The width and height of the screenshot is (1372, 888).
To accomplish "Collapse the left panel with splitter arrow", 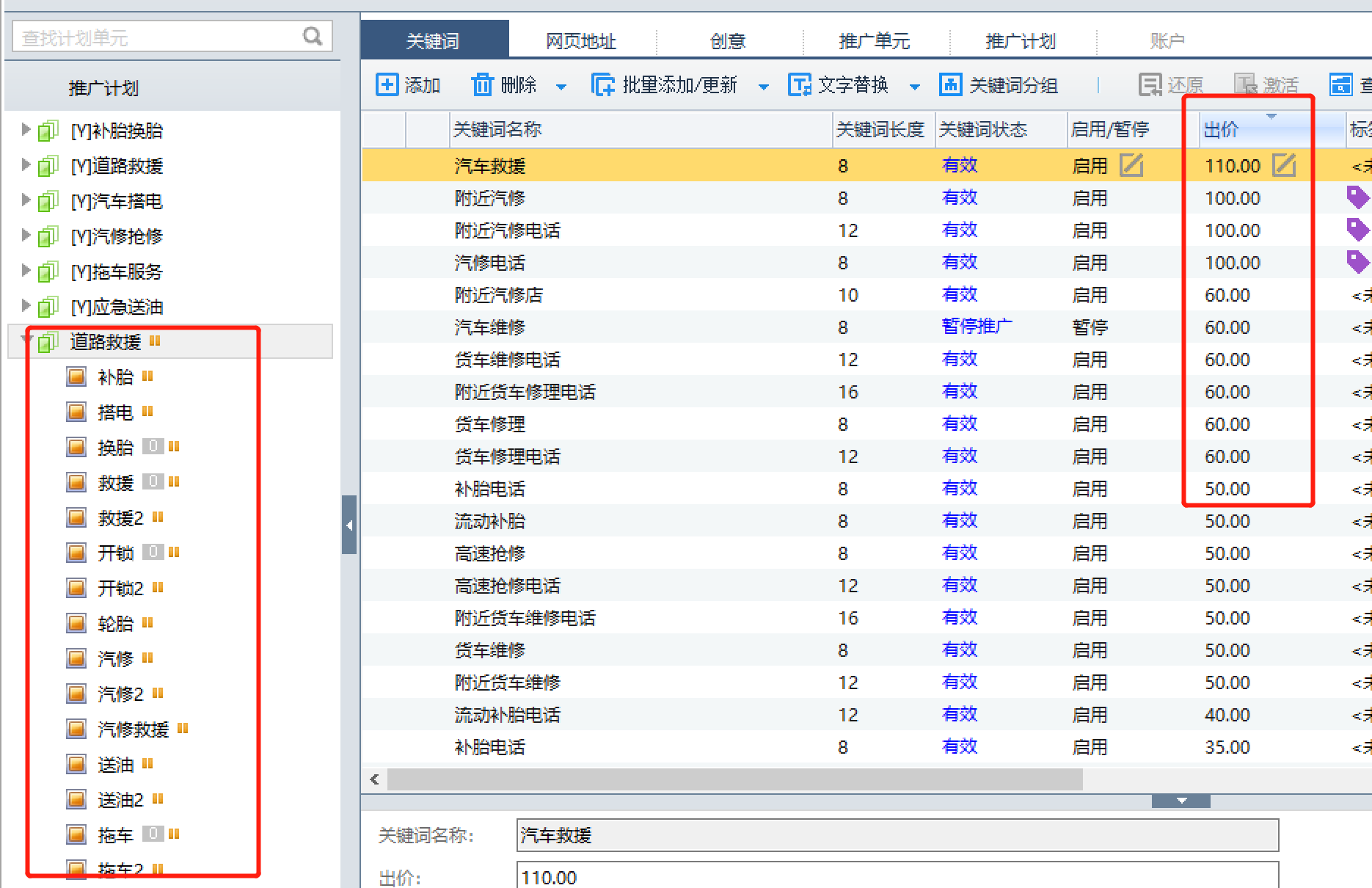I will pyautogui.click(x=349, y=525).
